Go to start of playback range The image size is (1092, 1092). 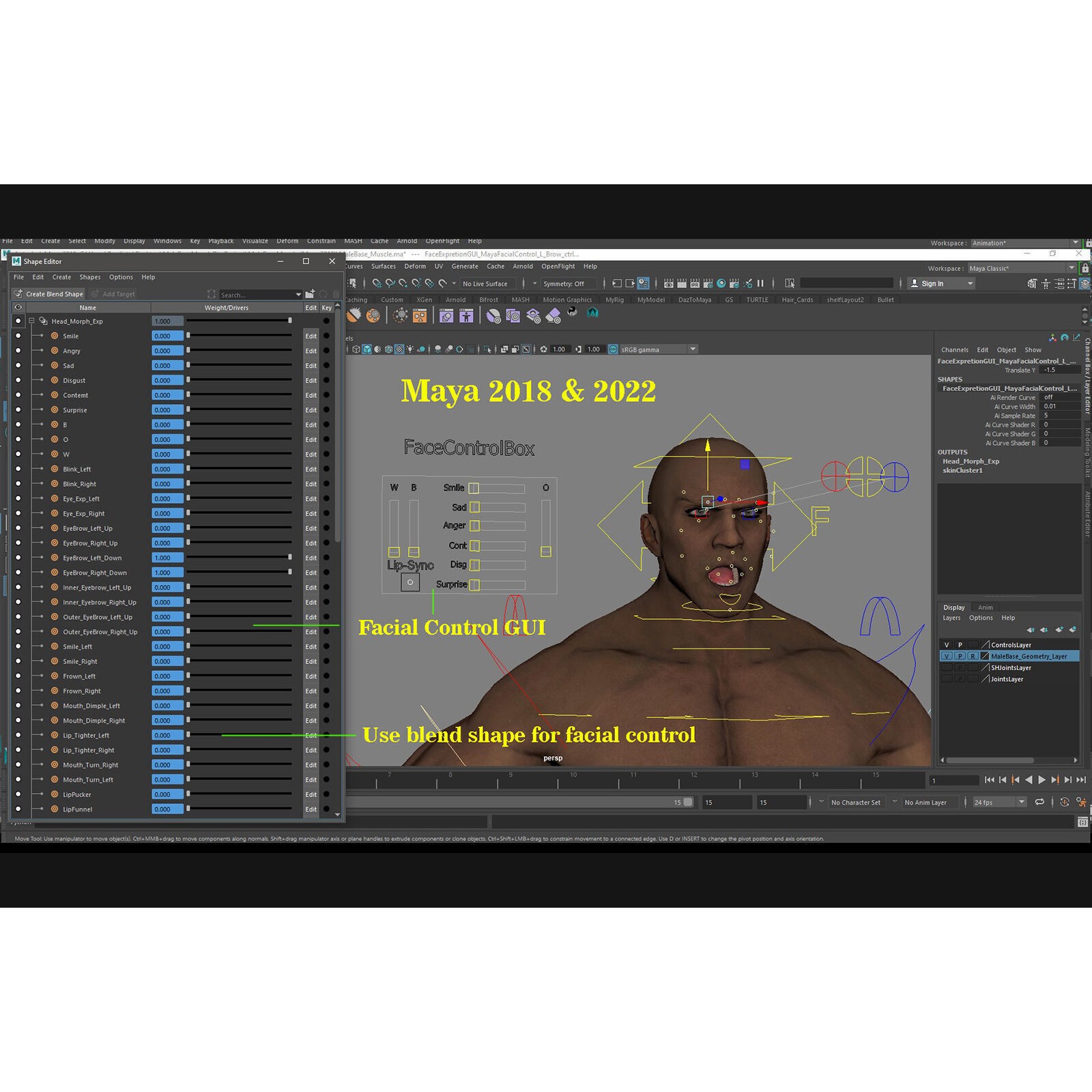990,780
